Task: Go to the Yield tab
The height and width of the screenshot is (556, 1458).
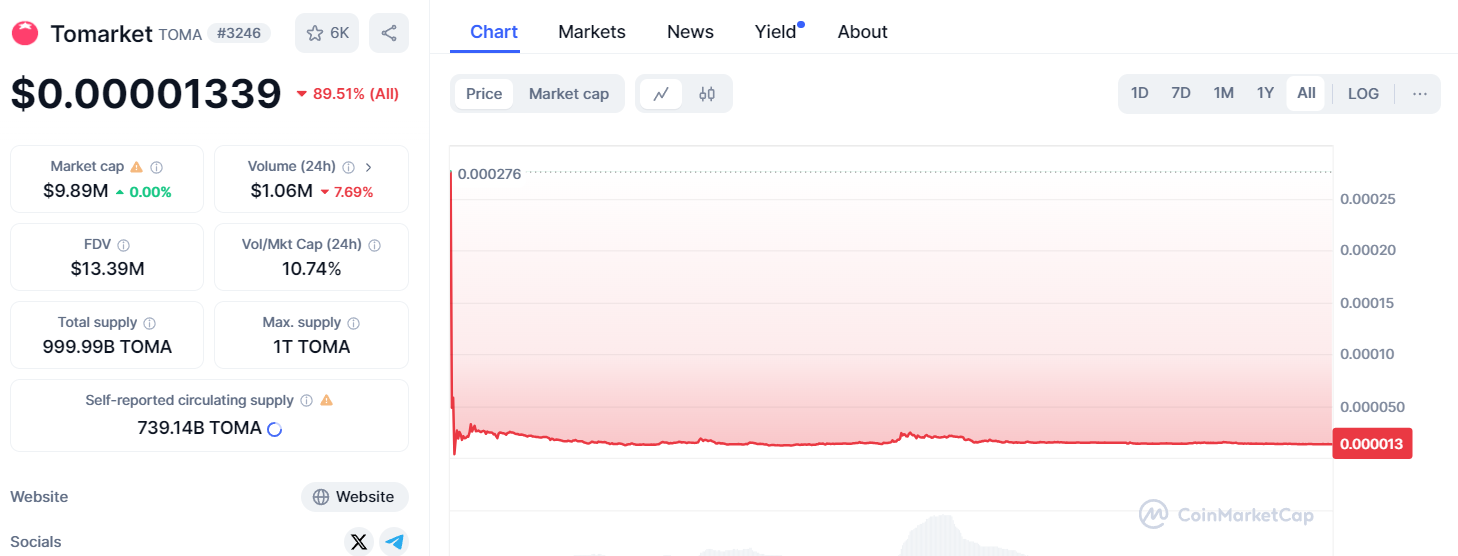Action: coord(776,32)
